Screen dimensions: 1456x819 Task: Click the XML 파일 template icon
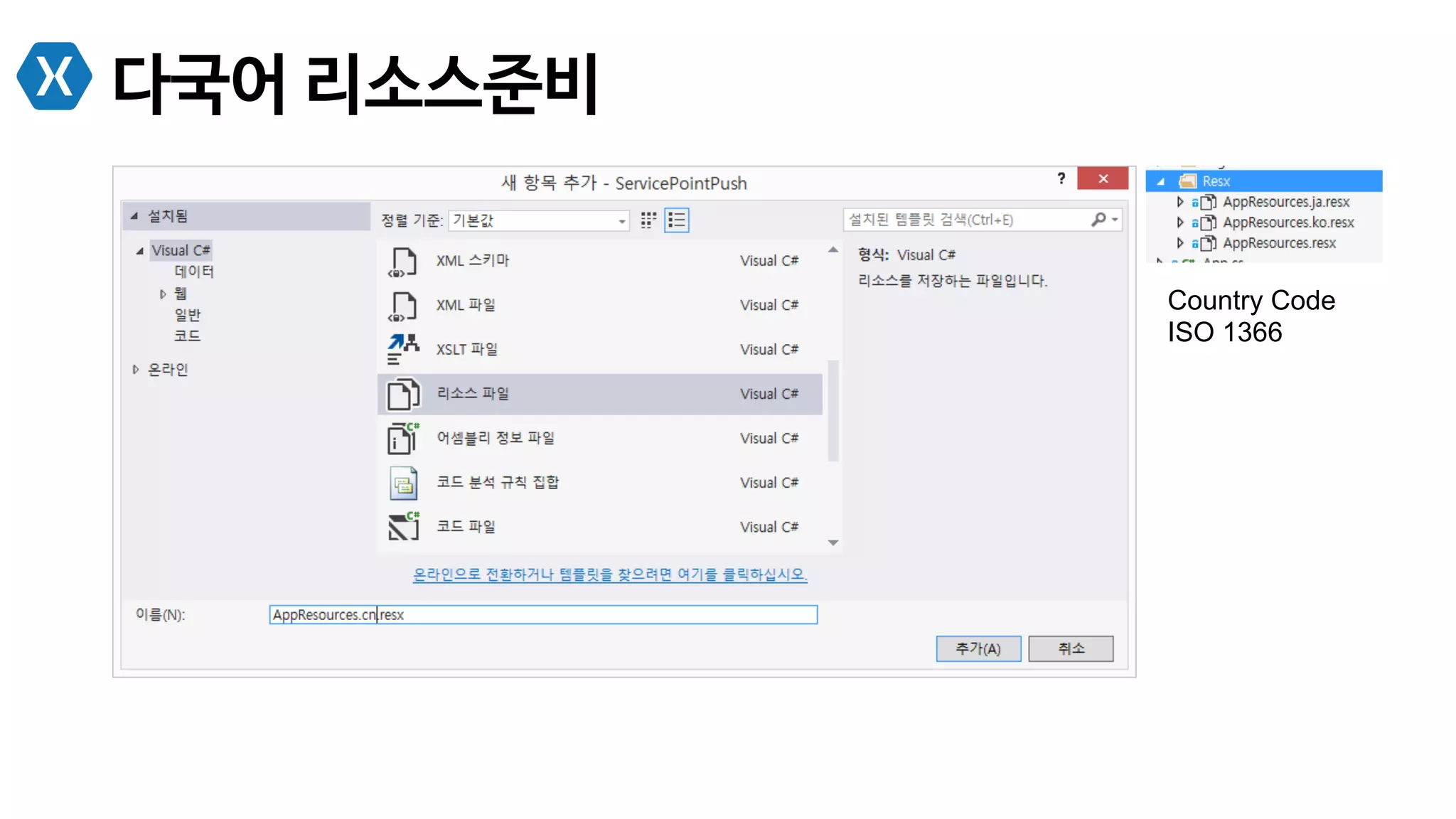click(402, 306)
